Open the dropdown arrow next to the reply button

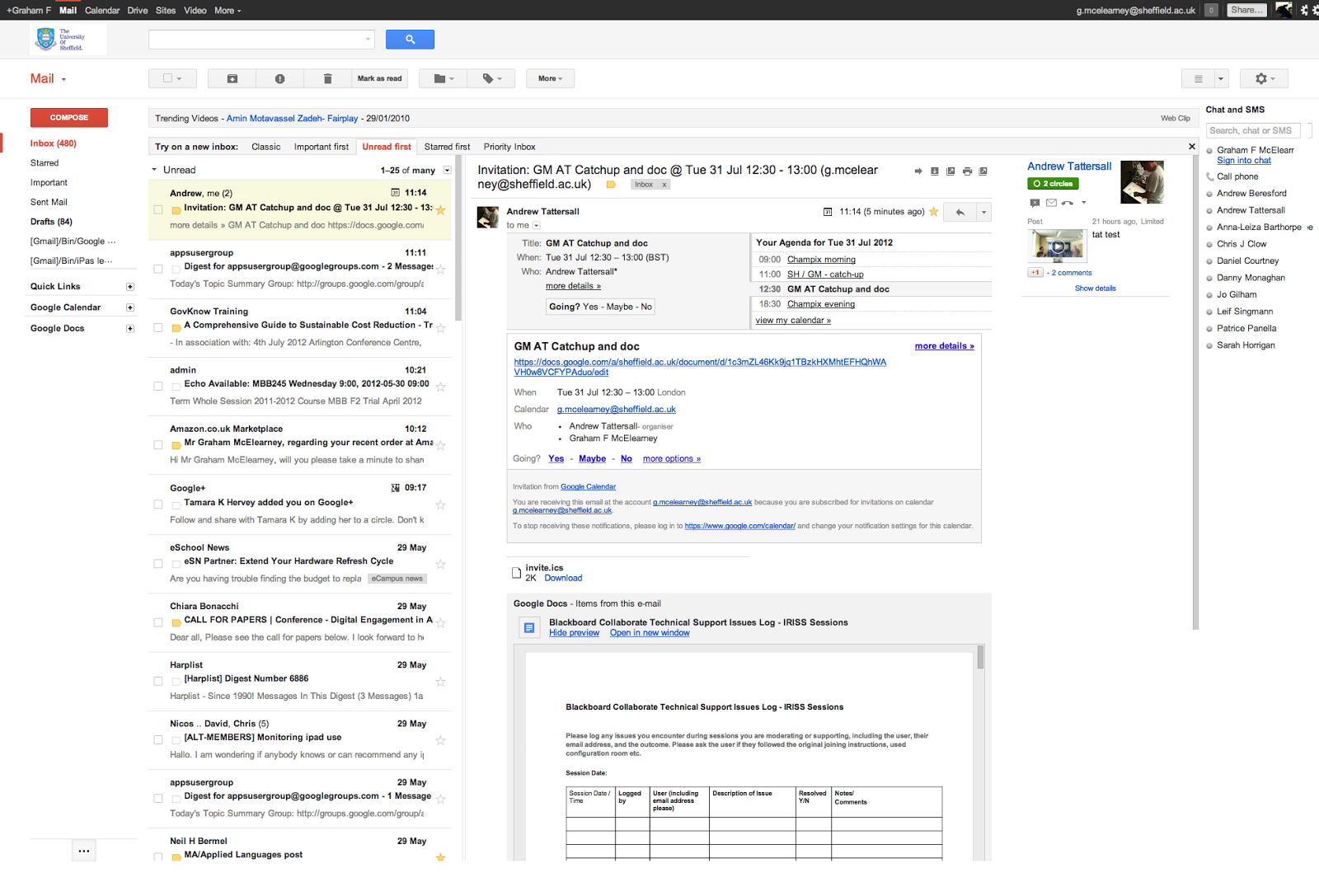[x=983, y=212]
